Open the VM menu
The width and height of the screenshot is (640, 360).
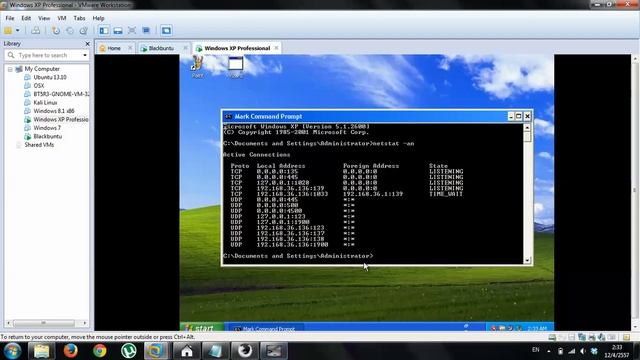pyautogui.click(x=62, y=18)
